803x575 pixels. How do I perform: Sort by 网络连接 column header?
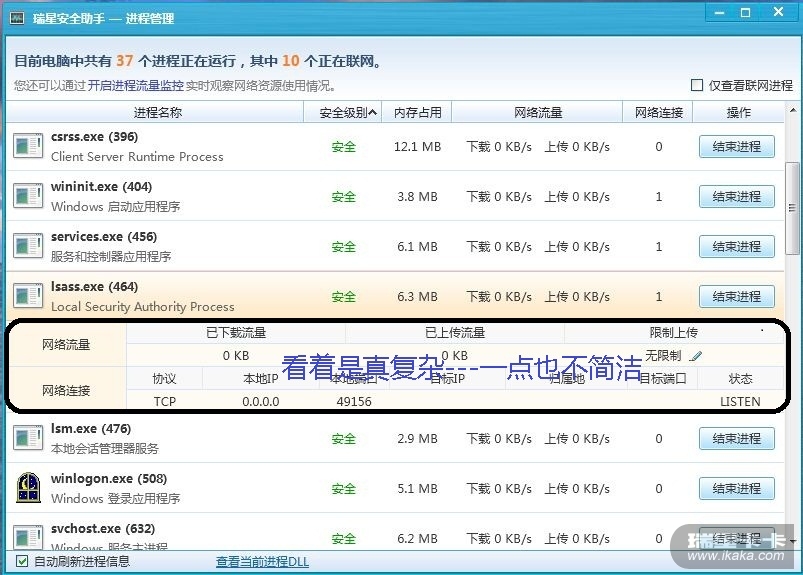tap(658, 113)
